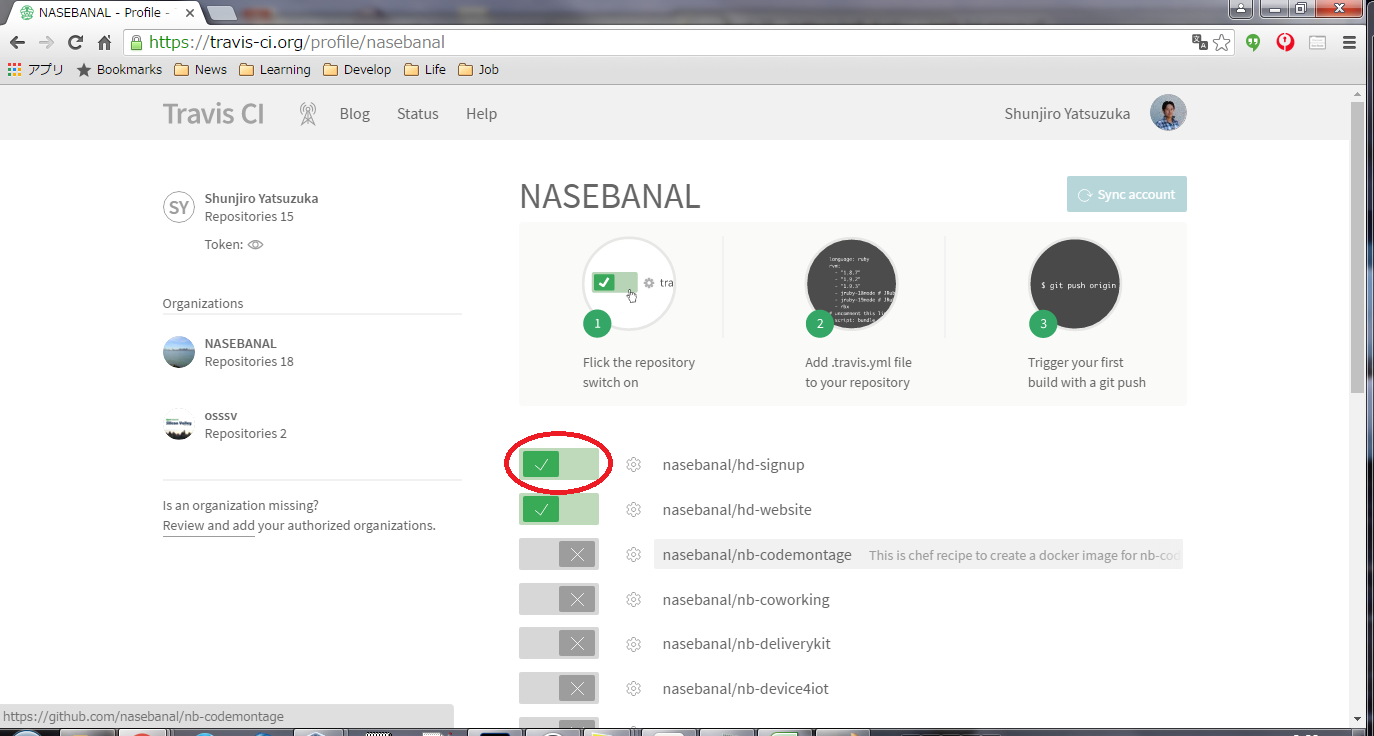Select the SY avatar circle in the sidebar
Viewport: 1374px width, 736px height.
pos(179,207)
